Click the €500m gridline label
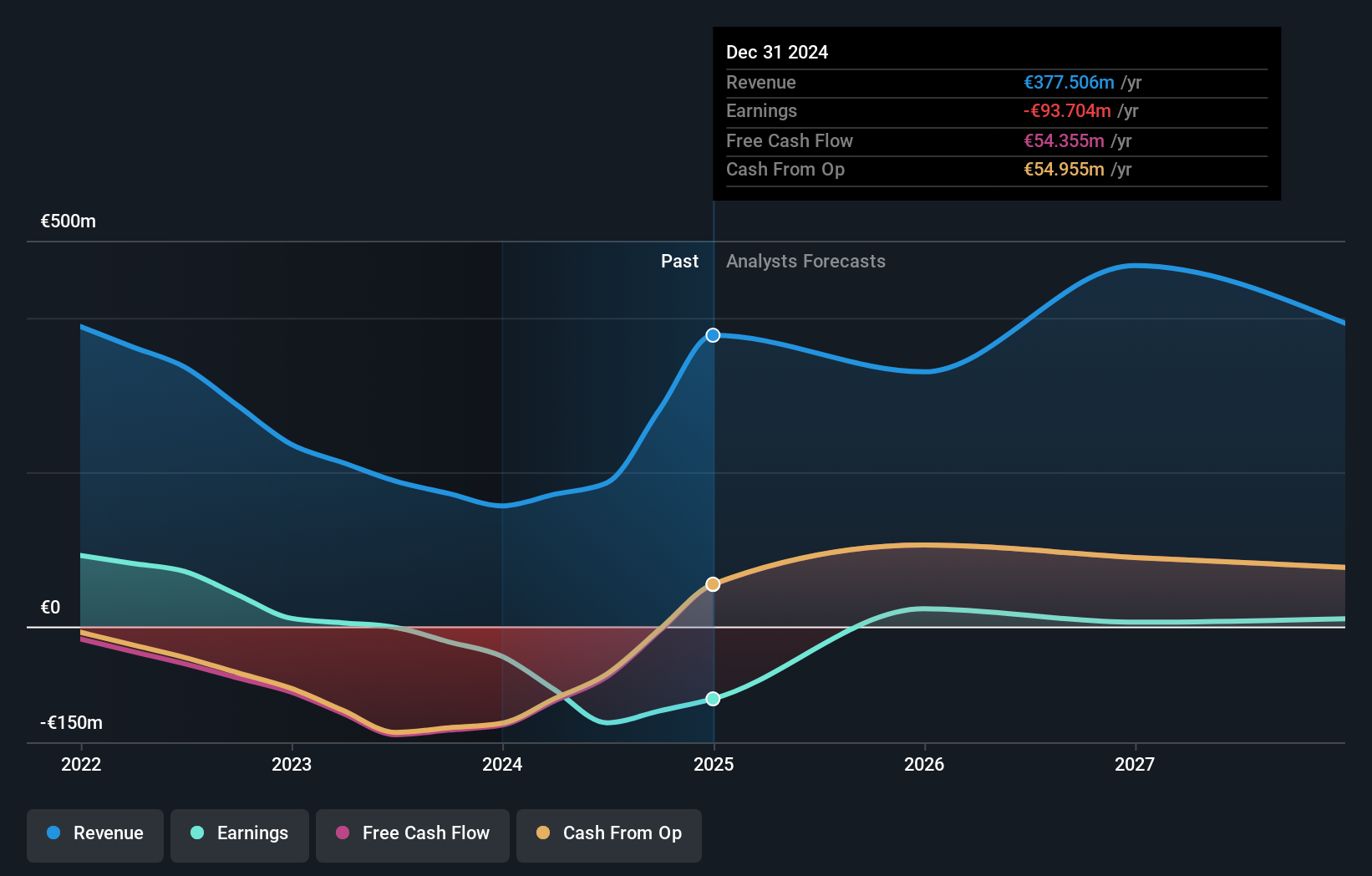This screenshot has height=876, width=1372. 67,222
